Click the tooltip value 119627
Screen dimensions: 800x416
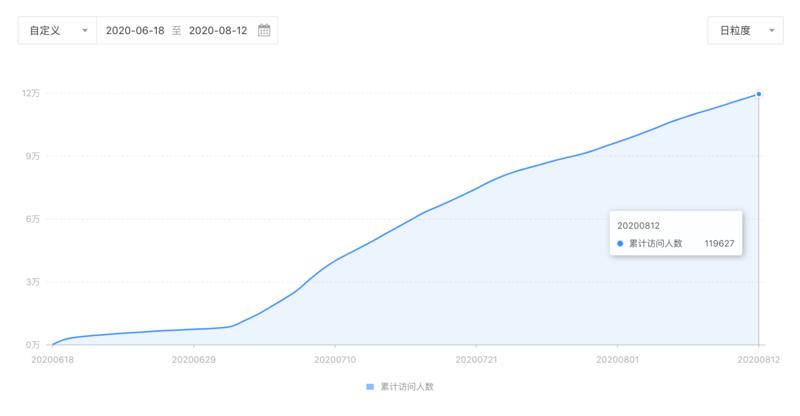tap(719, 243)
